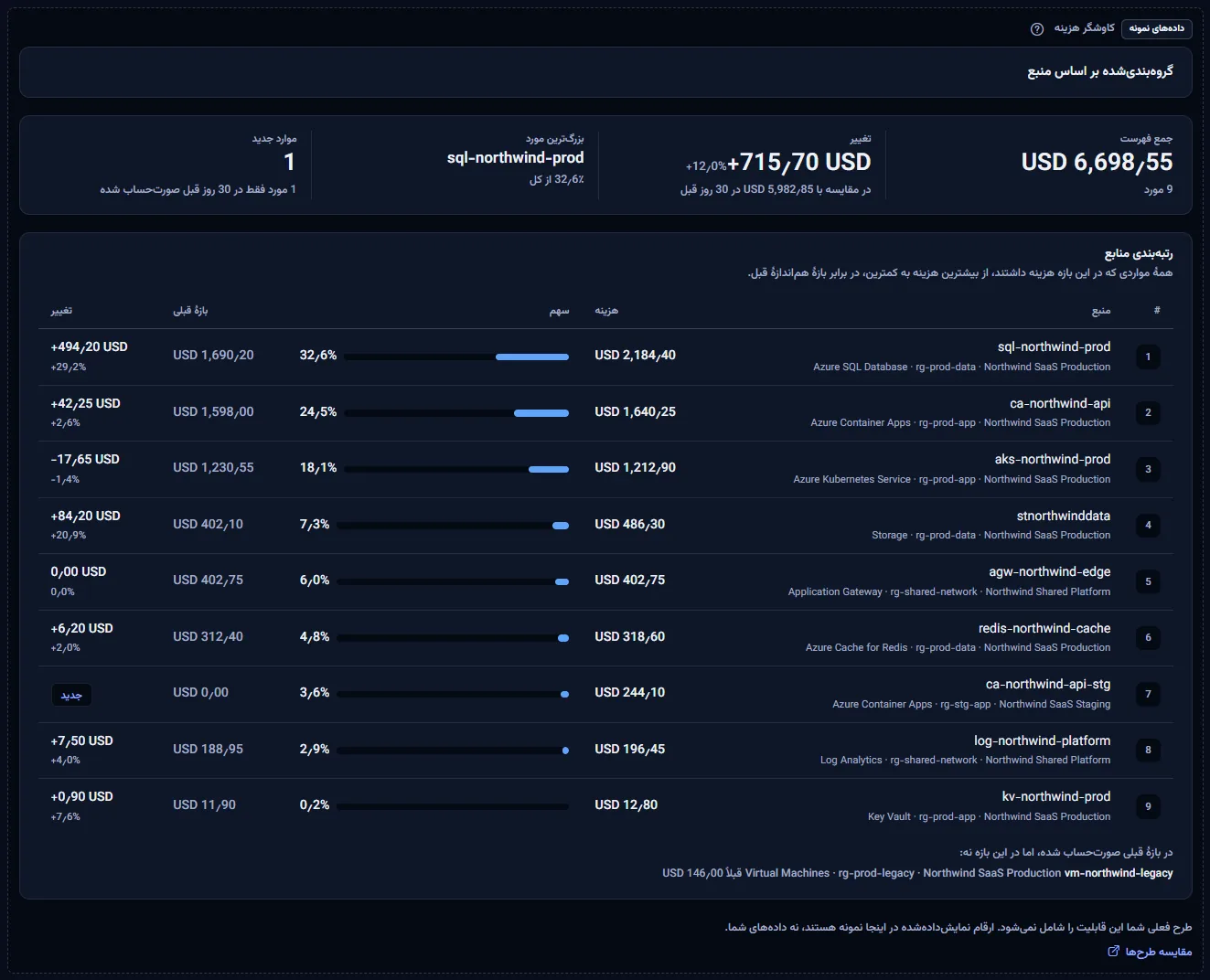Click rank badge 5 for agw-northwind-edge
Viewport: 1210px width, 980px height.
(1148, 581)
